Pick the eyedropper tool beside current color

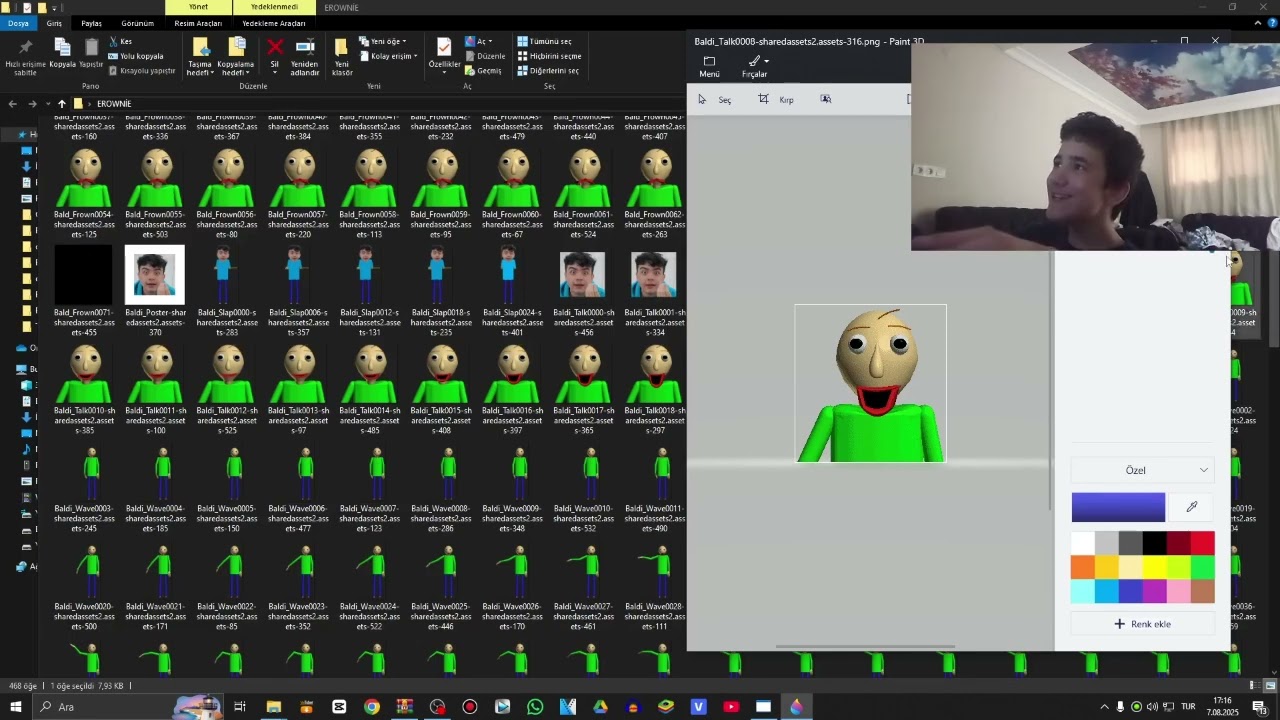coord(1192,507)
